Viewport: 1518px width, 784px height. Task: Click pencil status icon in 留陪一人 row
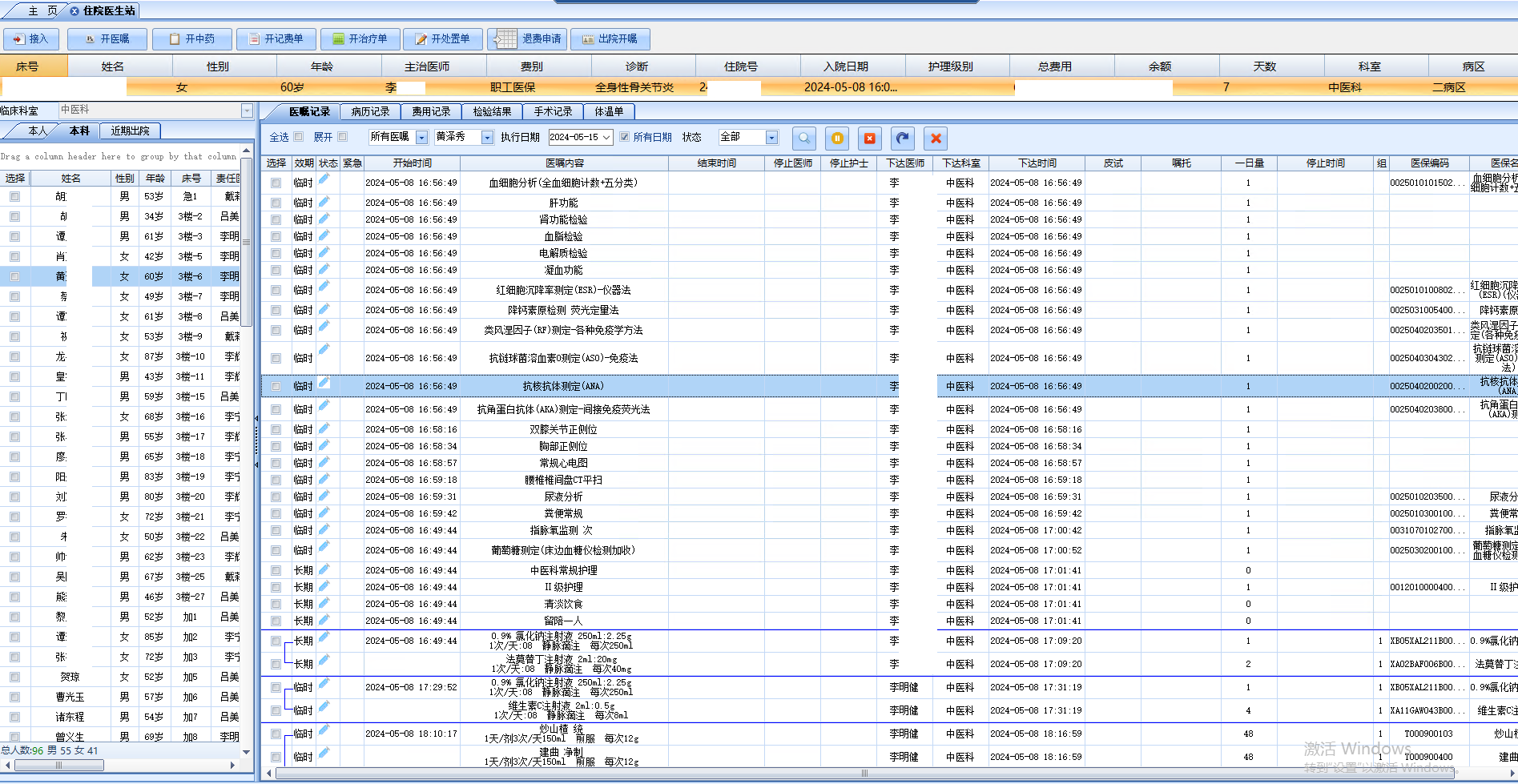pyautogui.click(x=324, y=619)
